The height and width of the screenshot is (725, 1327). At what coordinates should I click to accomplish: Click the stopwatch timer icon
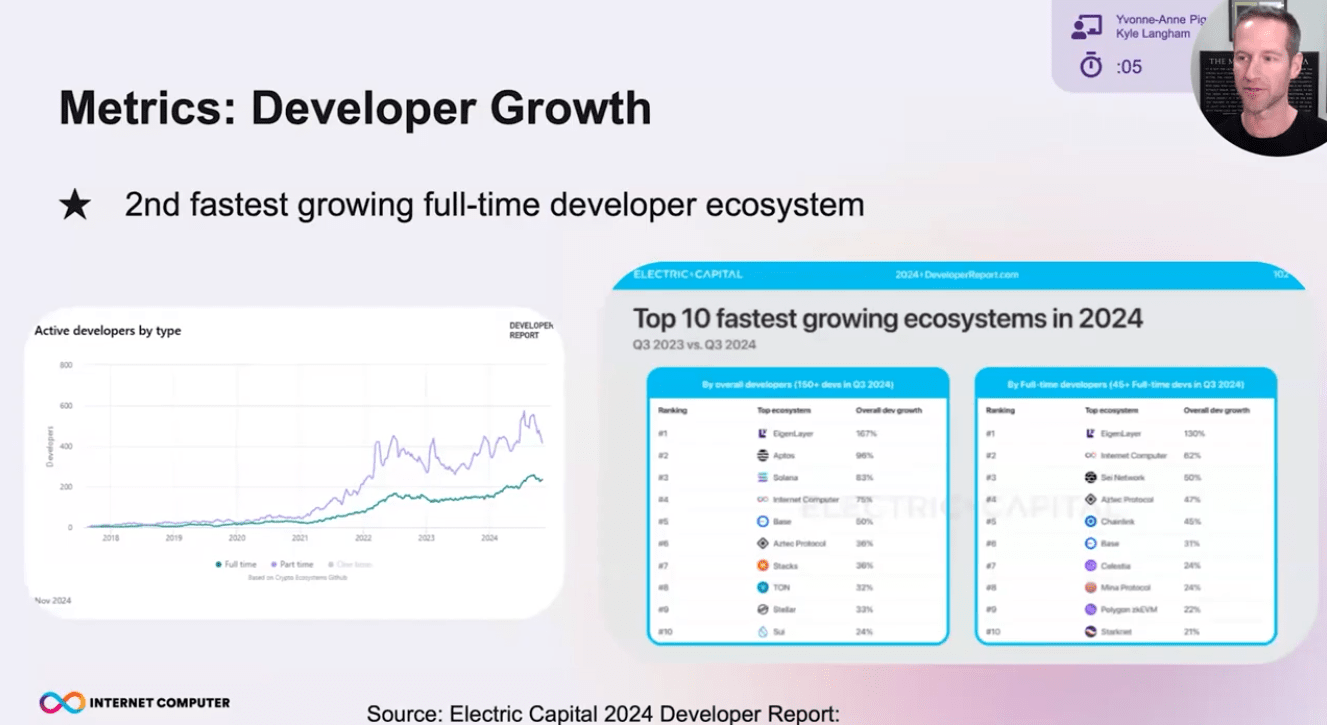coord(1091,66)
